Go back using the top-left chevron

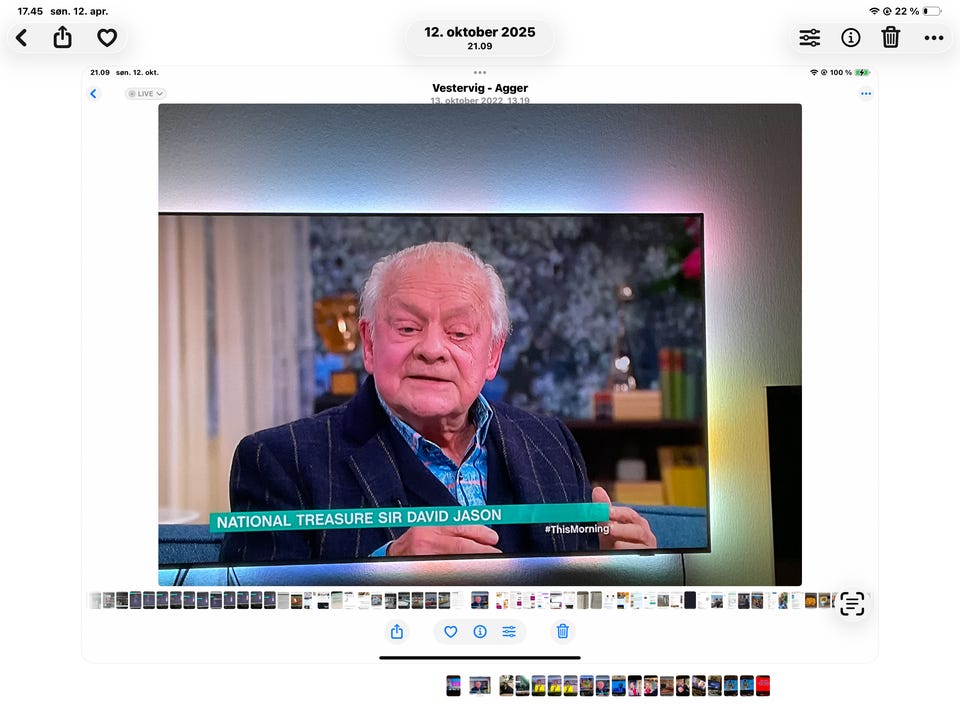tap(21, 38)
